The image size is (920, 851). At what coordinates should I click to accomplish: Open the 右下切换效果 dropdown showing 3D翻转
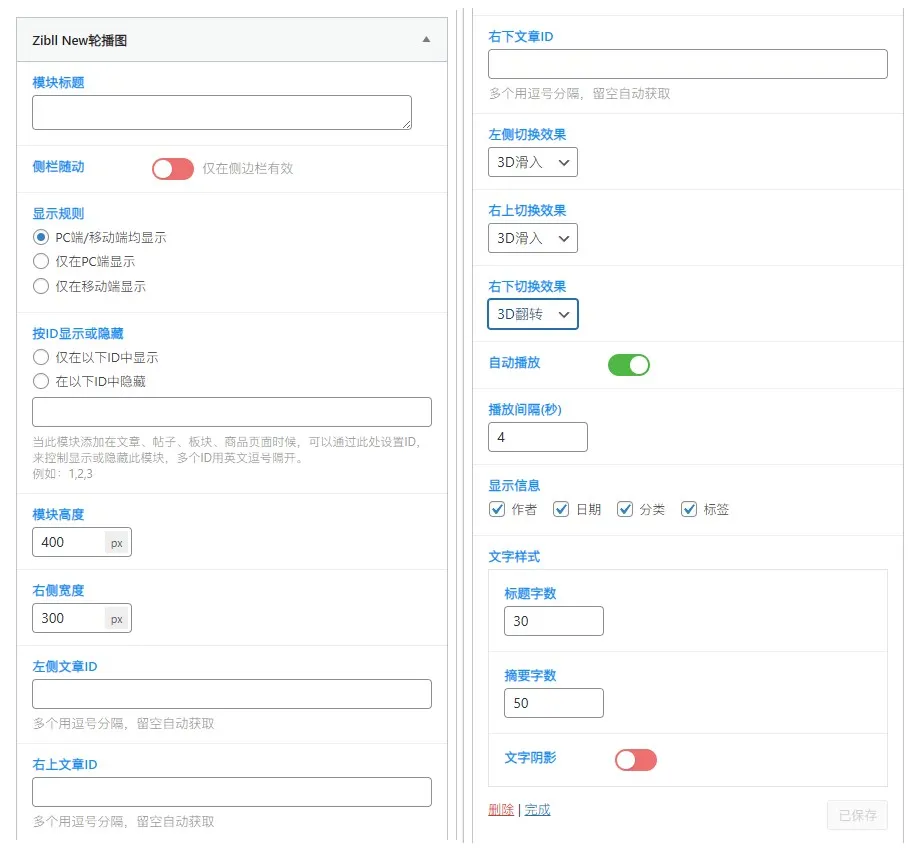(x=532, y=314)
